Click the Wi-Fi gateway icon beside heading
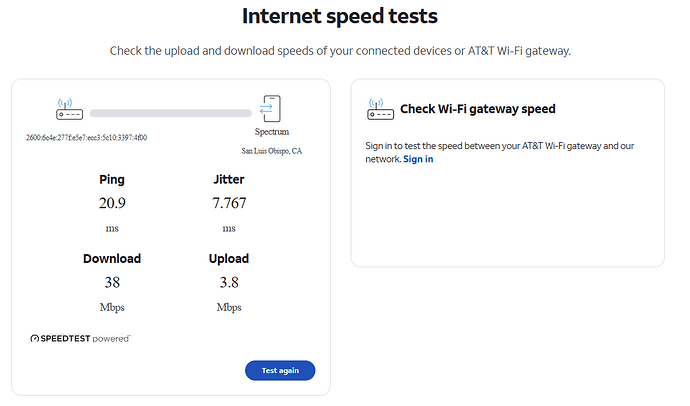Screen dimensions: 690x406 380,109
